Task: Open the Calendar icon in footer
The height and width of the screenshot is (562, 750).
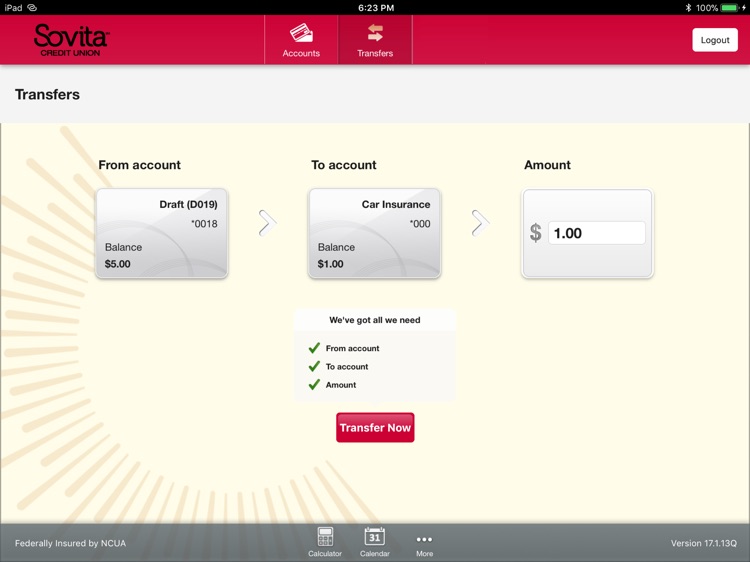Action: (x=374, y=537)
